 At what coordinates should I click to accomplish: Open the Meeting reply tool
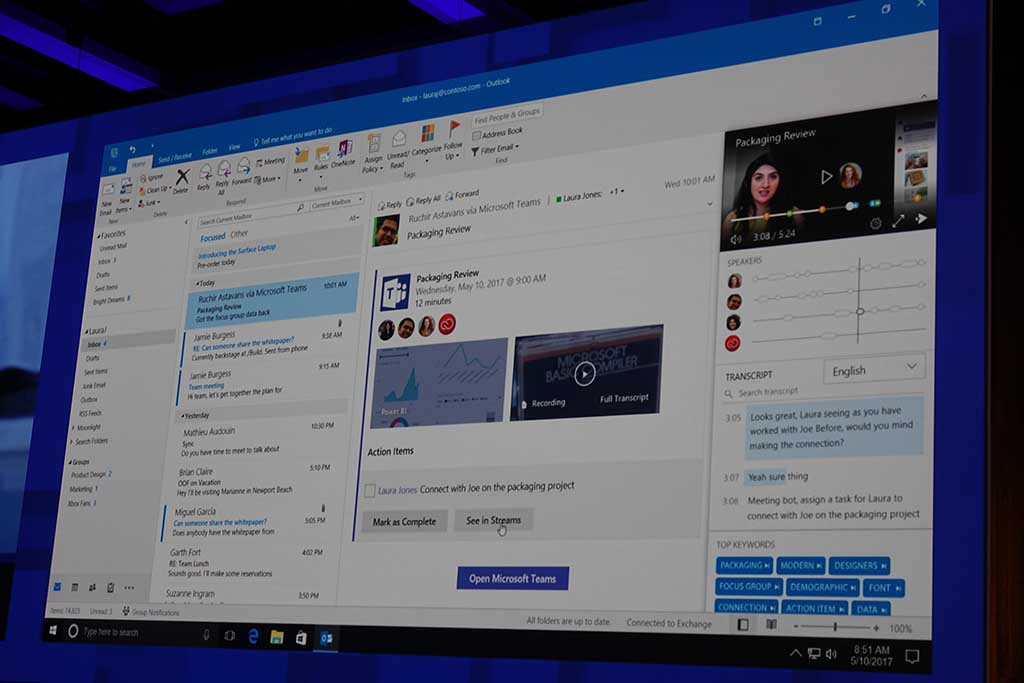tap(271, 159)
